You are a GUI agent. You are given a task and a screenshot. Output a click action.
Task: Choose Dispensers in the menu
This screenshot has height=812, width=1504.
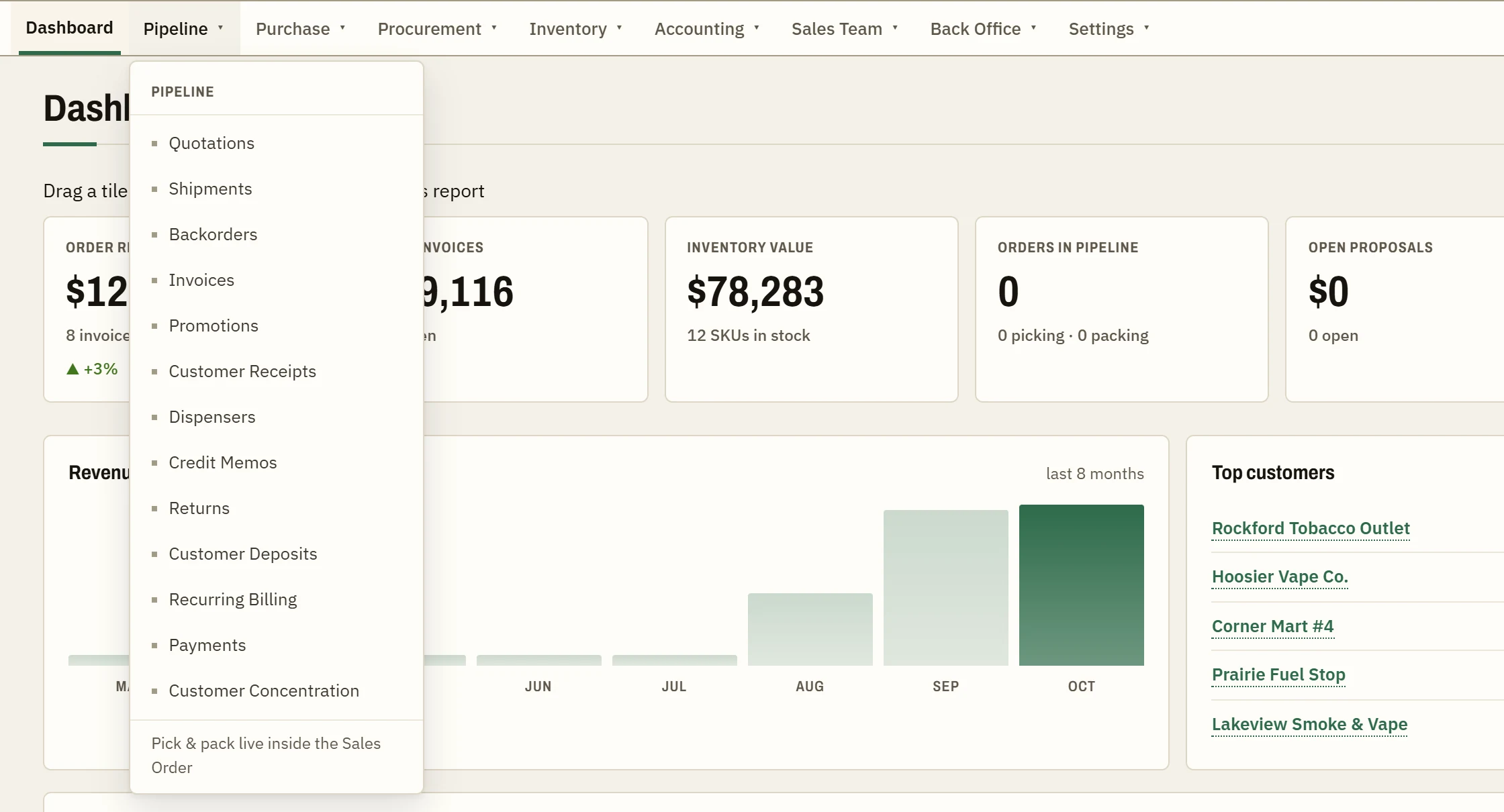point(277,417)
